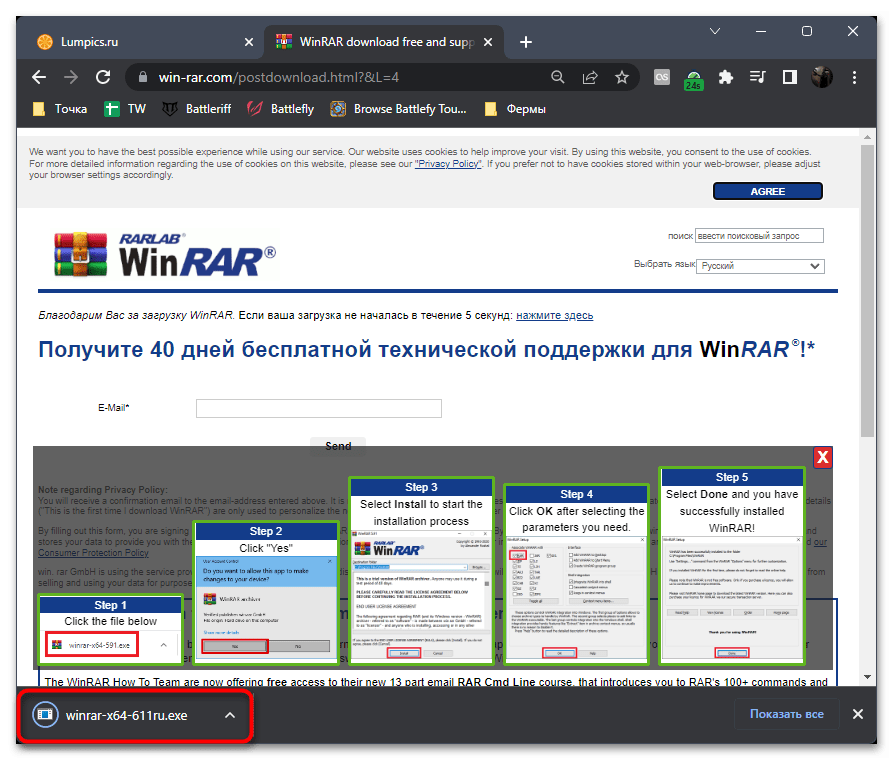The width and height of the screenshot is (893, 760).
Task: Go back to the previous page
Action: tap(39, 77)
